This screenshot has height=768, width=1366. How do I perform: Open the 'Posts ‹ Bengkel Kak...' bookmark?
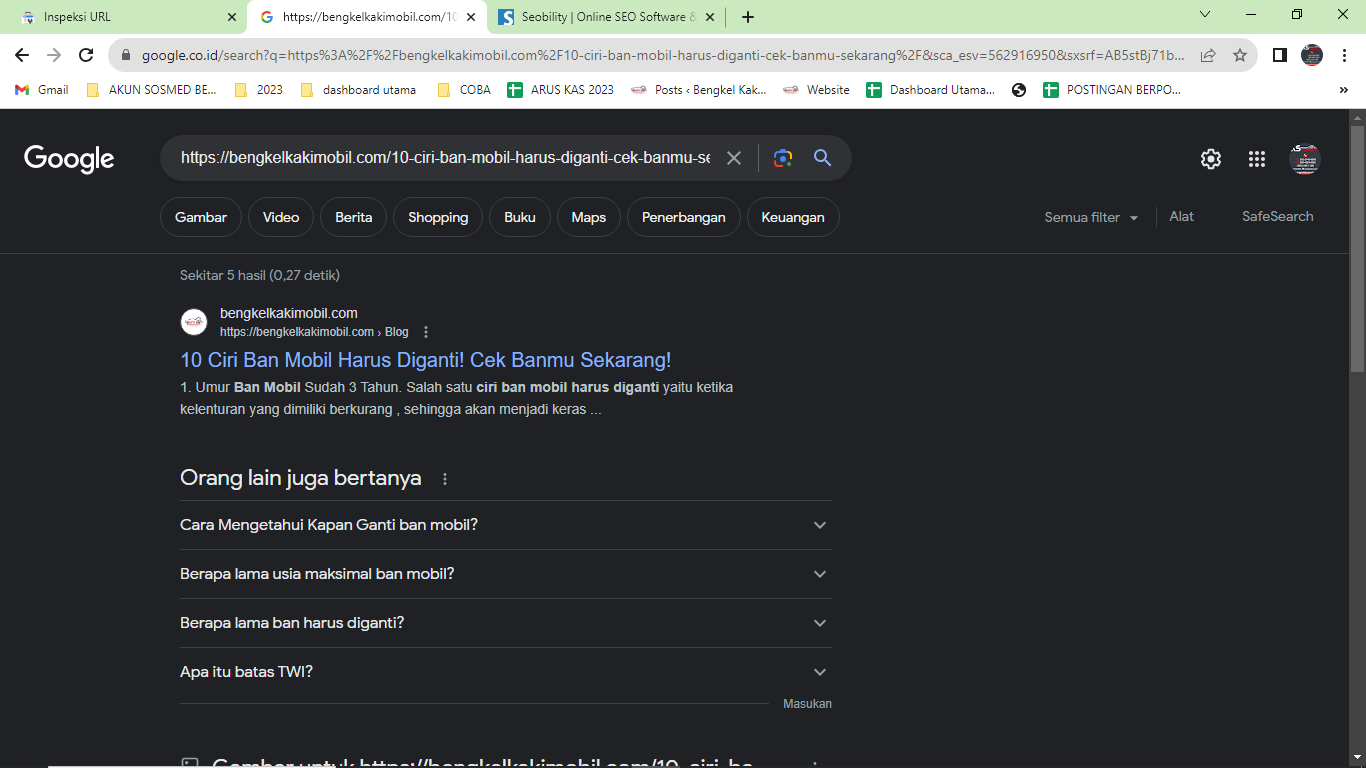tap(699, 90)
